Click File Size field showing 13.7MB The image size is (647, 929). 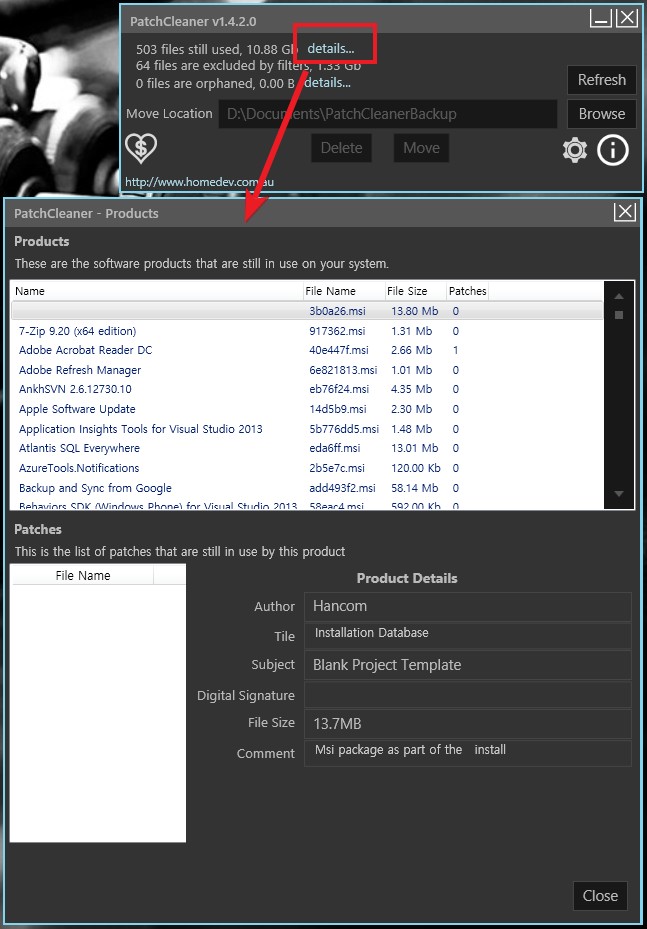pyautogui.click(x=467, y=723)
